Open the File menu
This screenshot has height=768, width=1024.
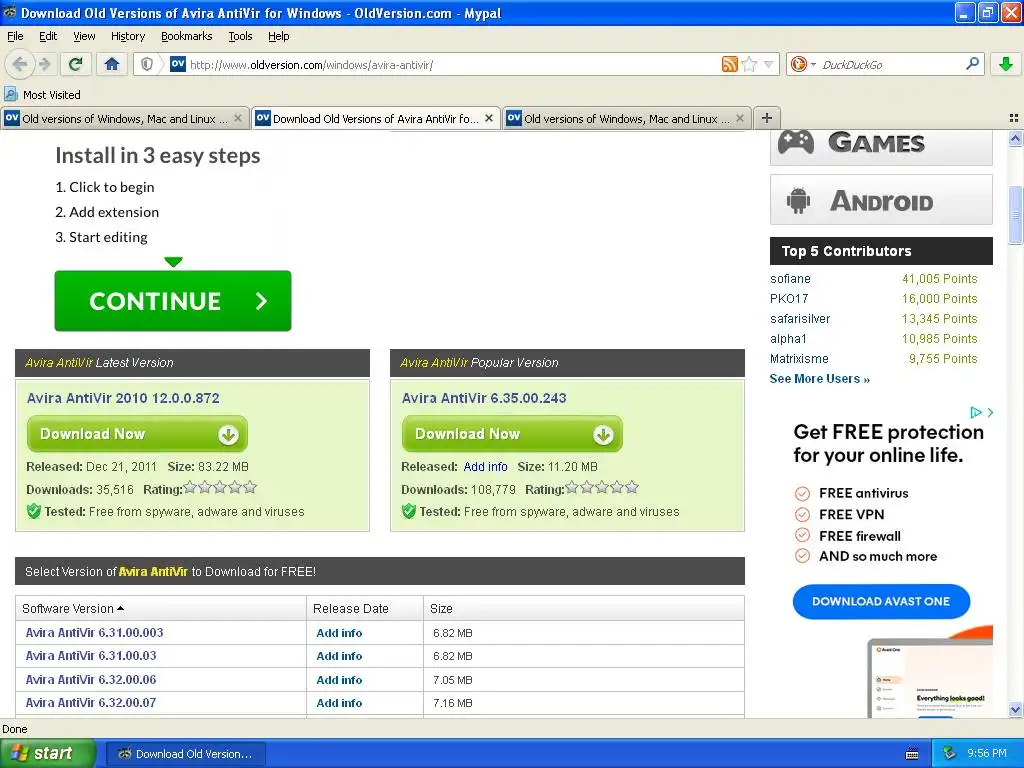coord(15,36)
